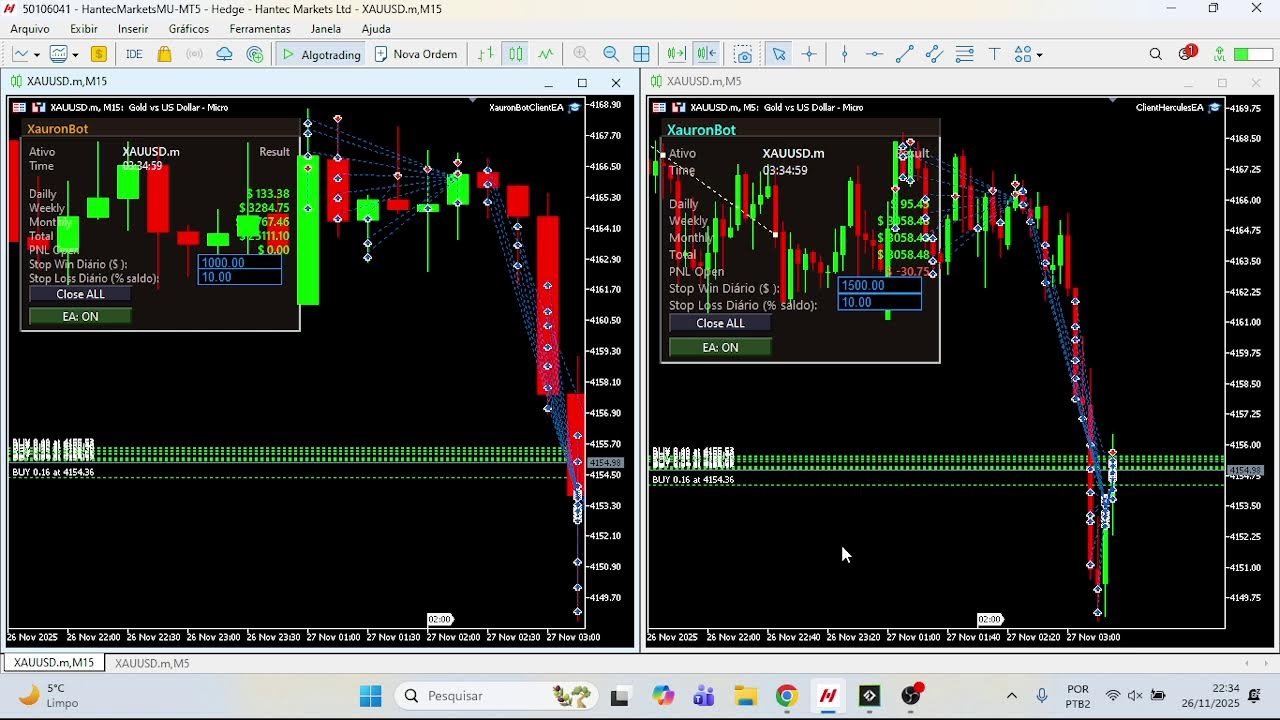The image size is (1280, 720).
Task: Select the crosshair tool
Action: (809, 54)
